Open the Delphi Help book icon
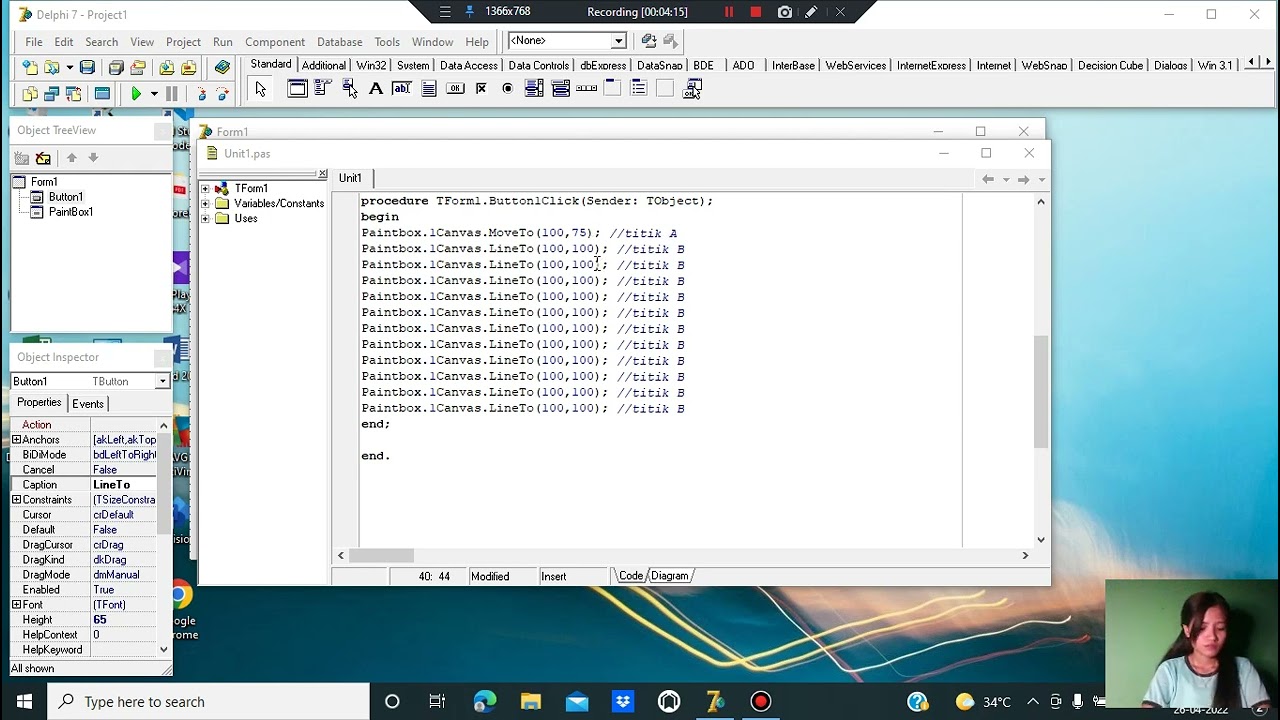The image size is (1280, 720). click(222, 67)
